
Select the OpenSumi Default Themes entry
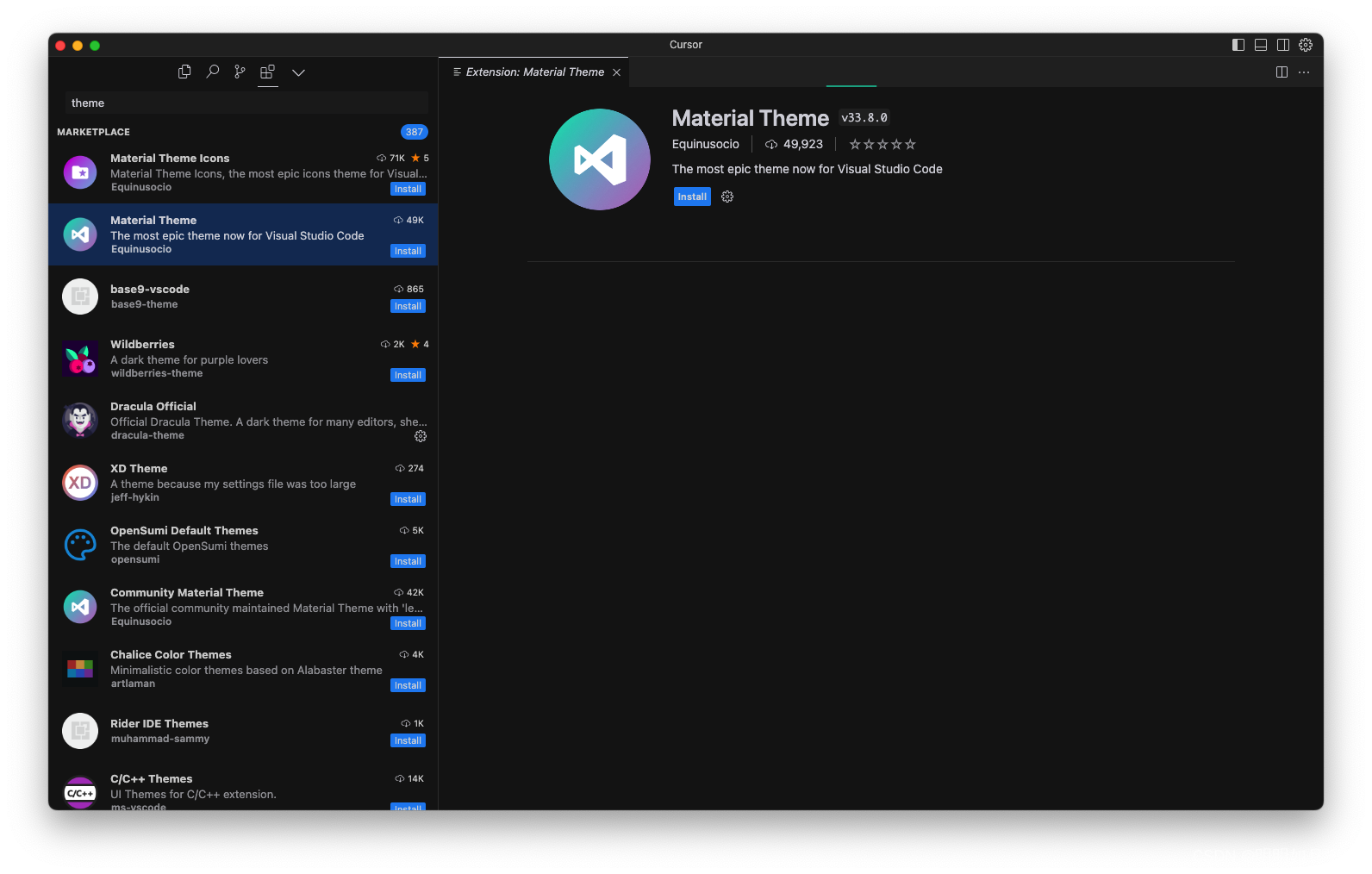[243, 545]
